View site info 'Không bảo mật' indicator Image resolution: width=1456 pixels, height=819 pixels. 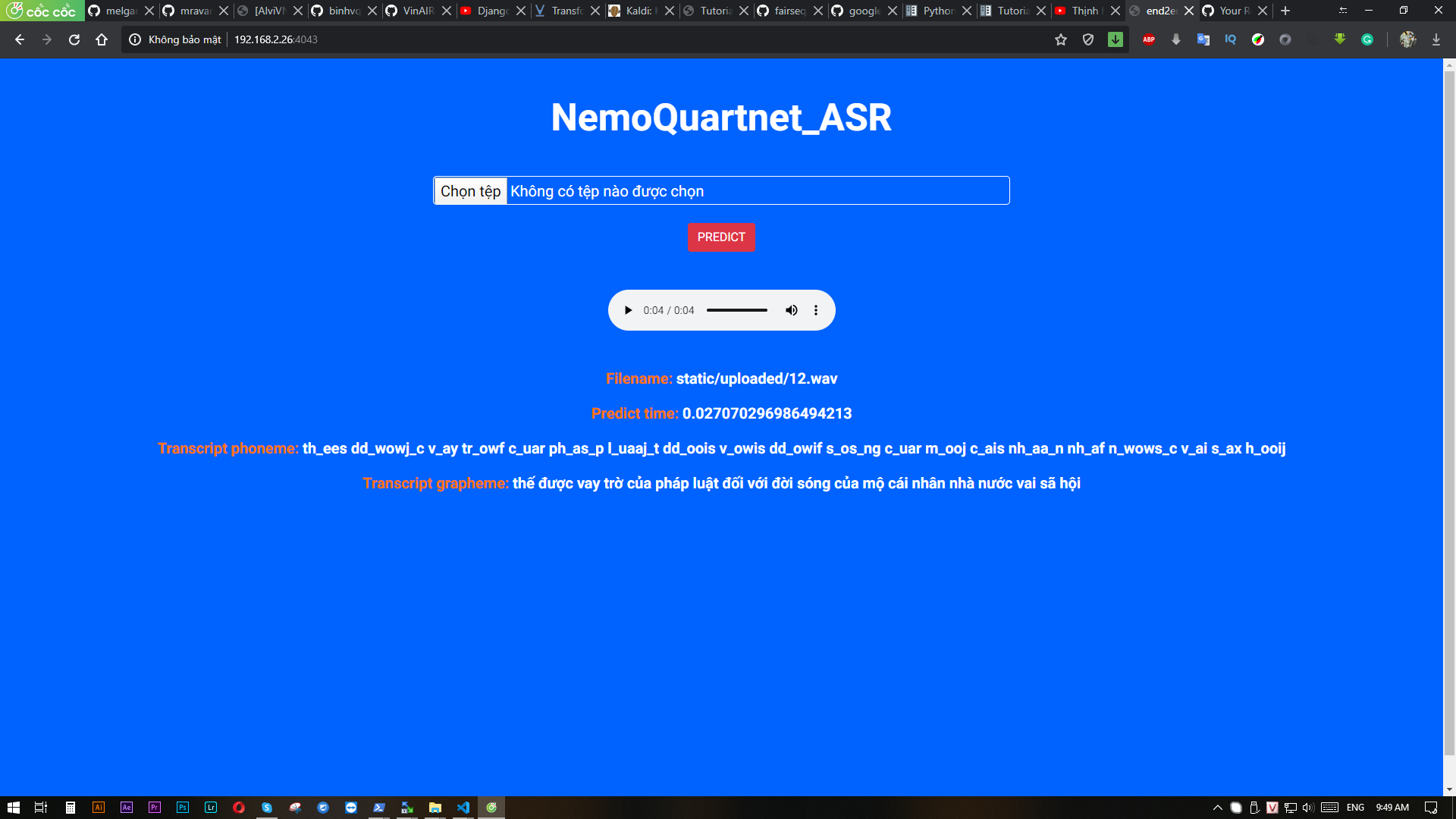click(175, 39)
